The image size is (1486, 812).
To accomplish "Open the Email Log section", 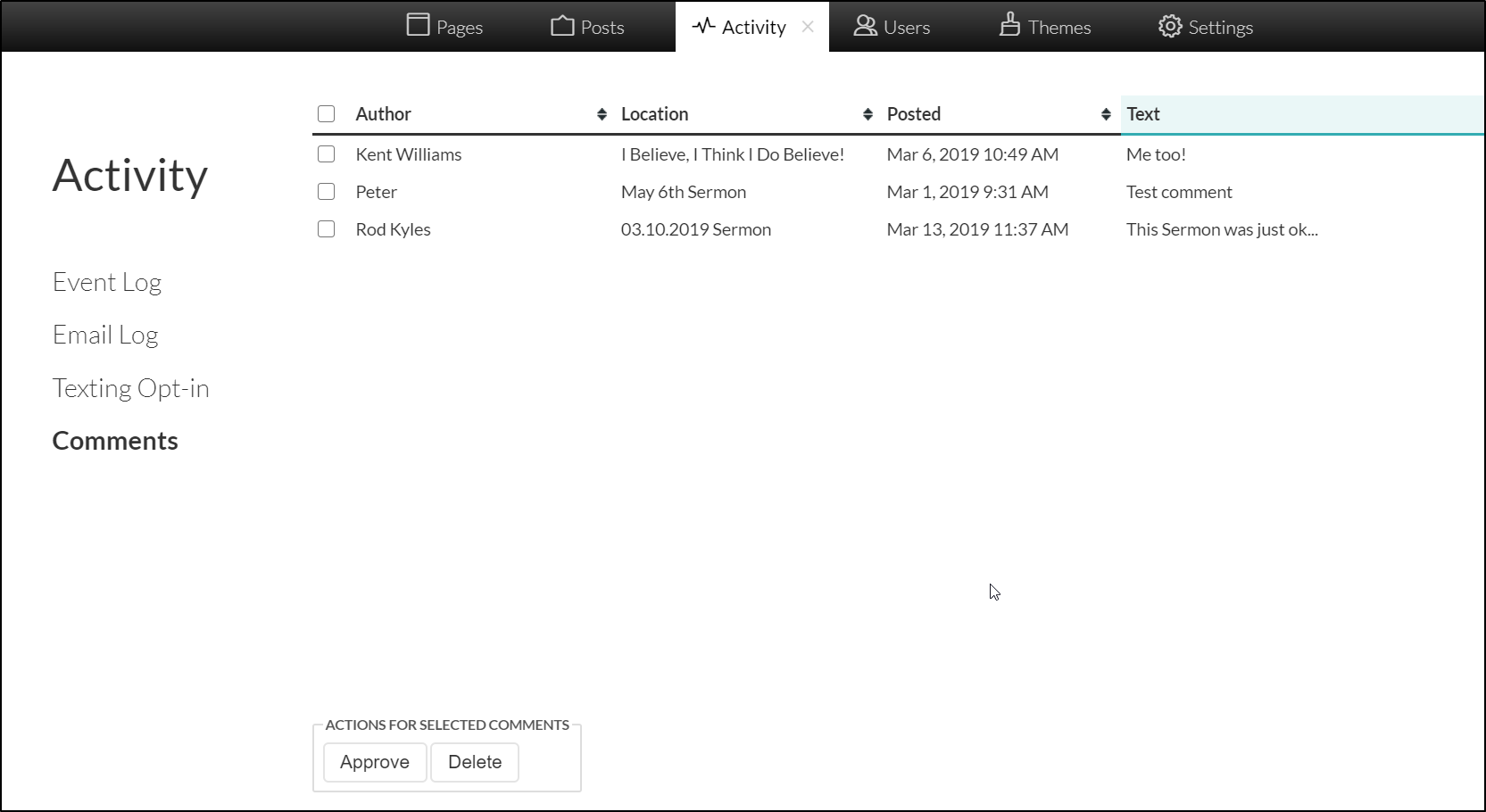I will pos(105,336).
